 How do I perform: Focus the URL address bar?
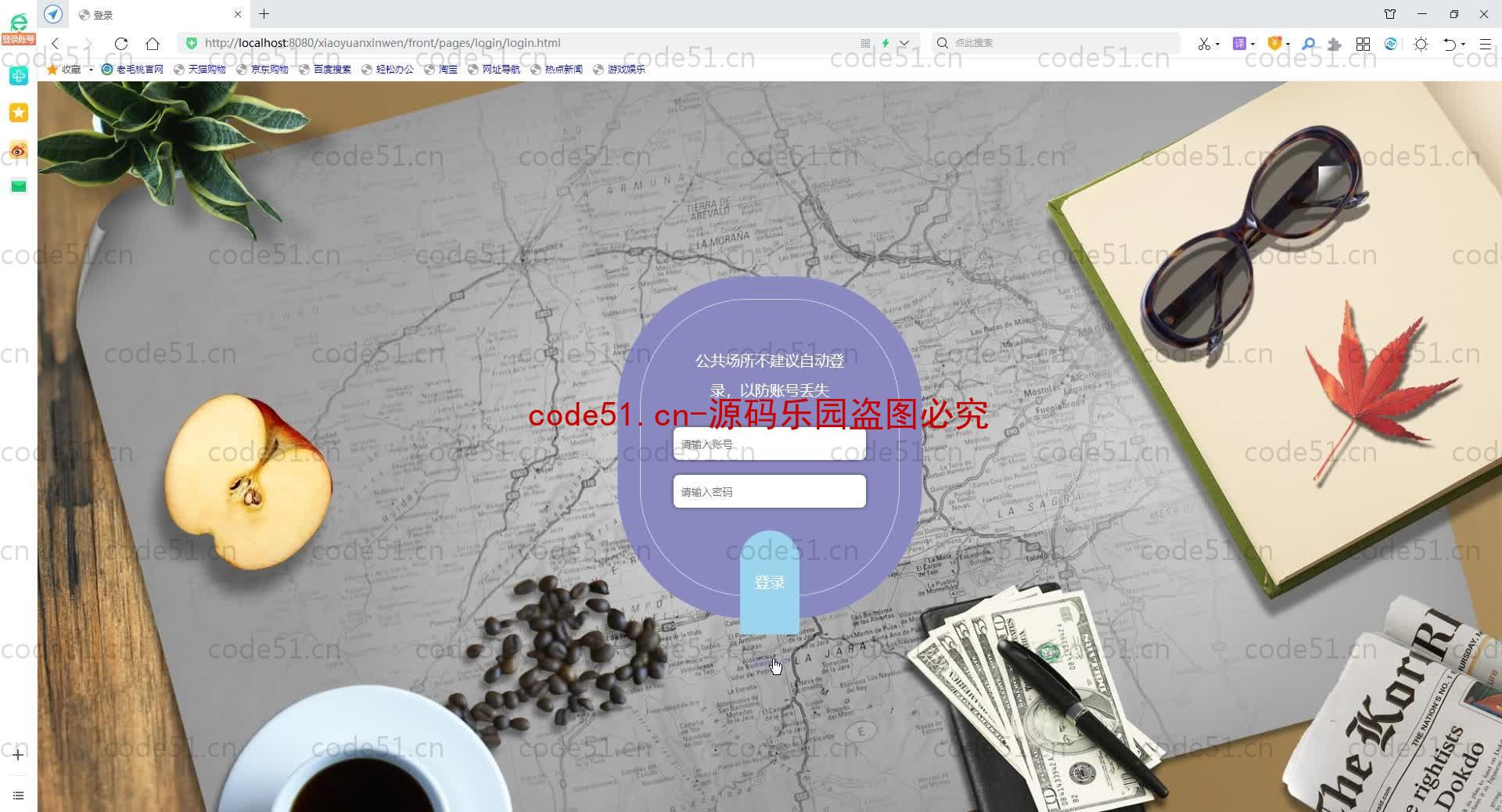tap(516, 43)
